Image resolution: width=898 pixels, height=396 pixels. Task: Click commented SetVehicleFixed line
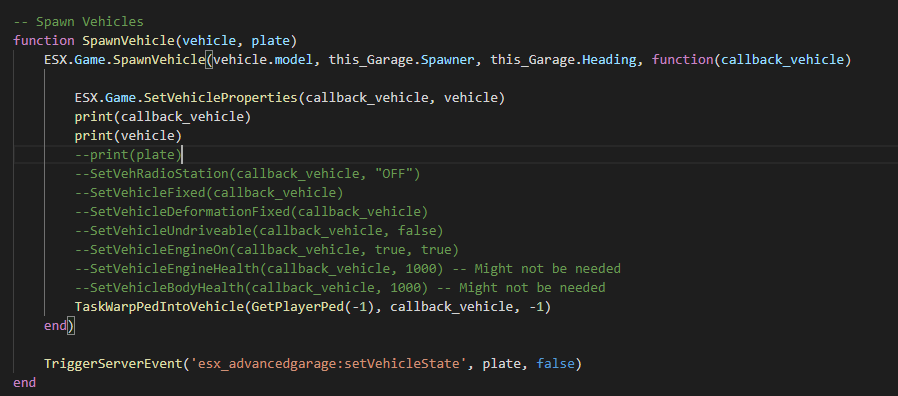209,193
